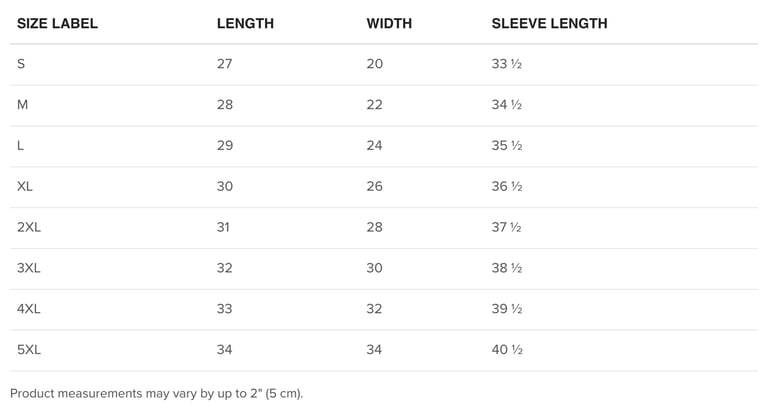
Task: Click the sleeve length 35 ½ cell
Action: click(507, 146)
